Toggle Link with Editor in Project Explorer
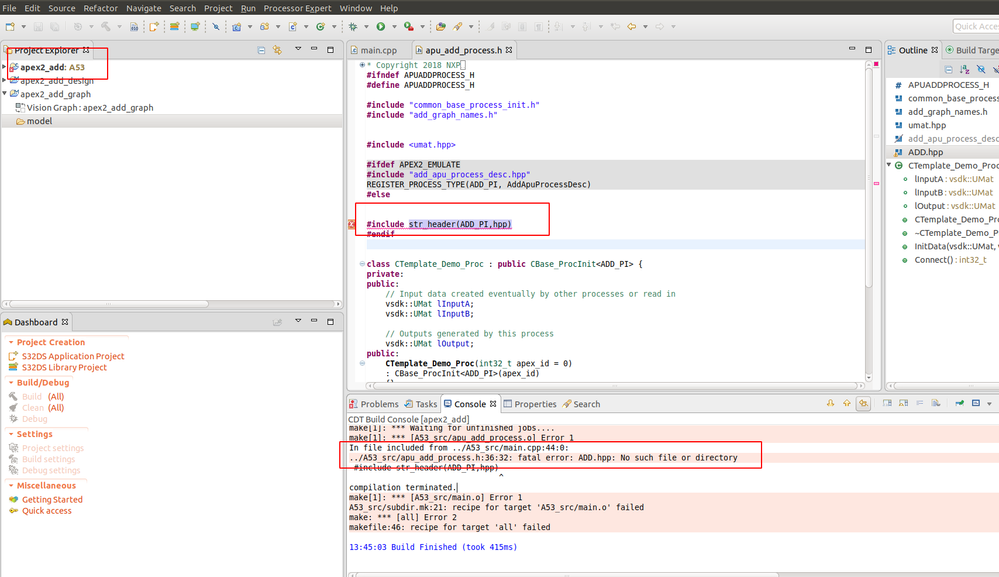Viewport: 999px width, 577px height. click(277, 50)
